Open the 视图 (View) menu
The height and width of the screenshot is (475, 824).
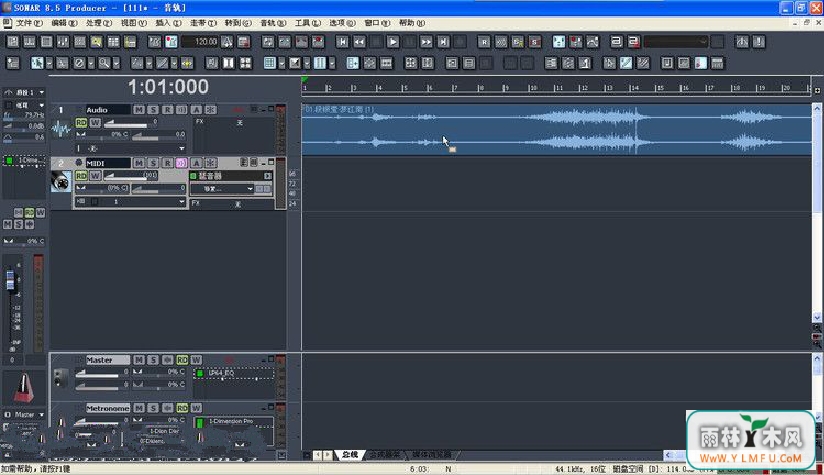click(x=133, y=23)
